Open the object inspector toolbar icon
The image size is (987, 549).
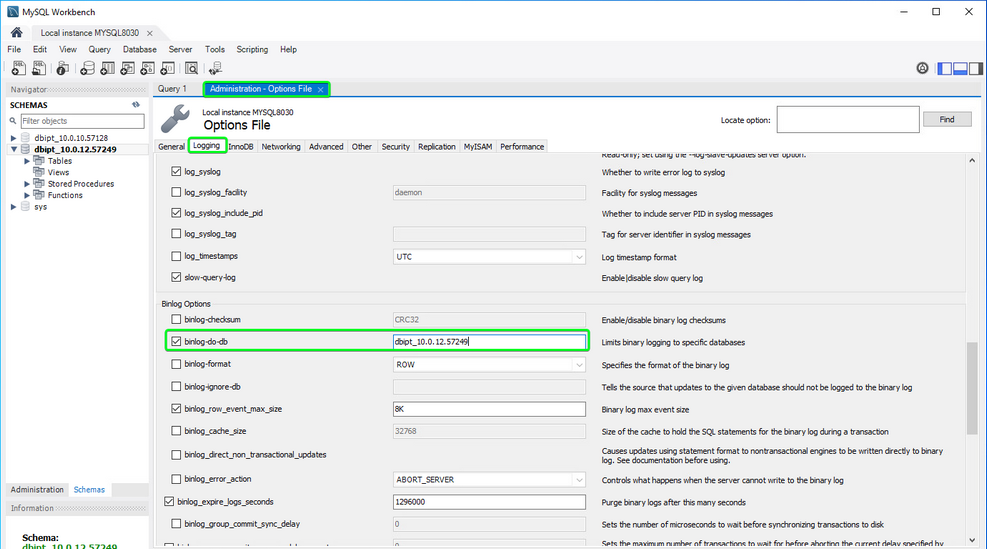click(x=62, y=68)
